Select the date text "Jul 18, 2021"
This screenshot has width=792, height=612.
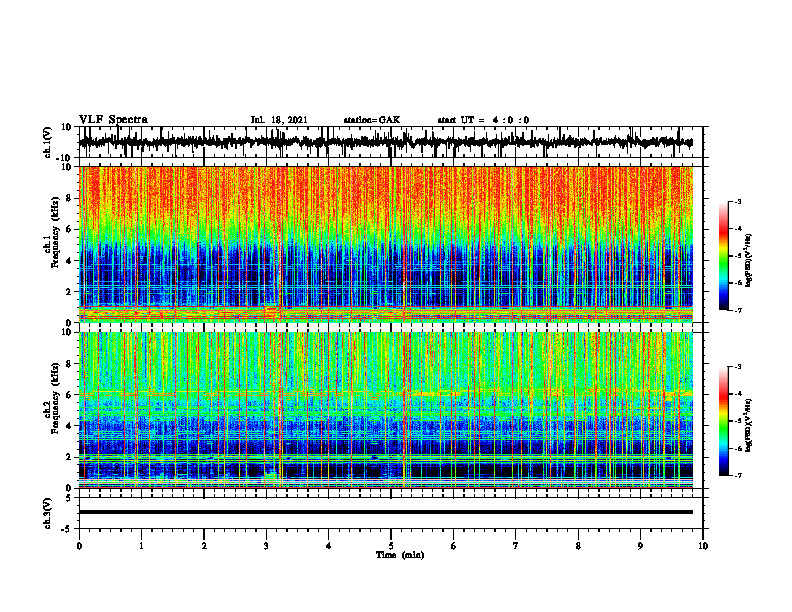(279, 120)
